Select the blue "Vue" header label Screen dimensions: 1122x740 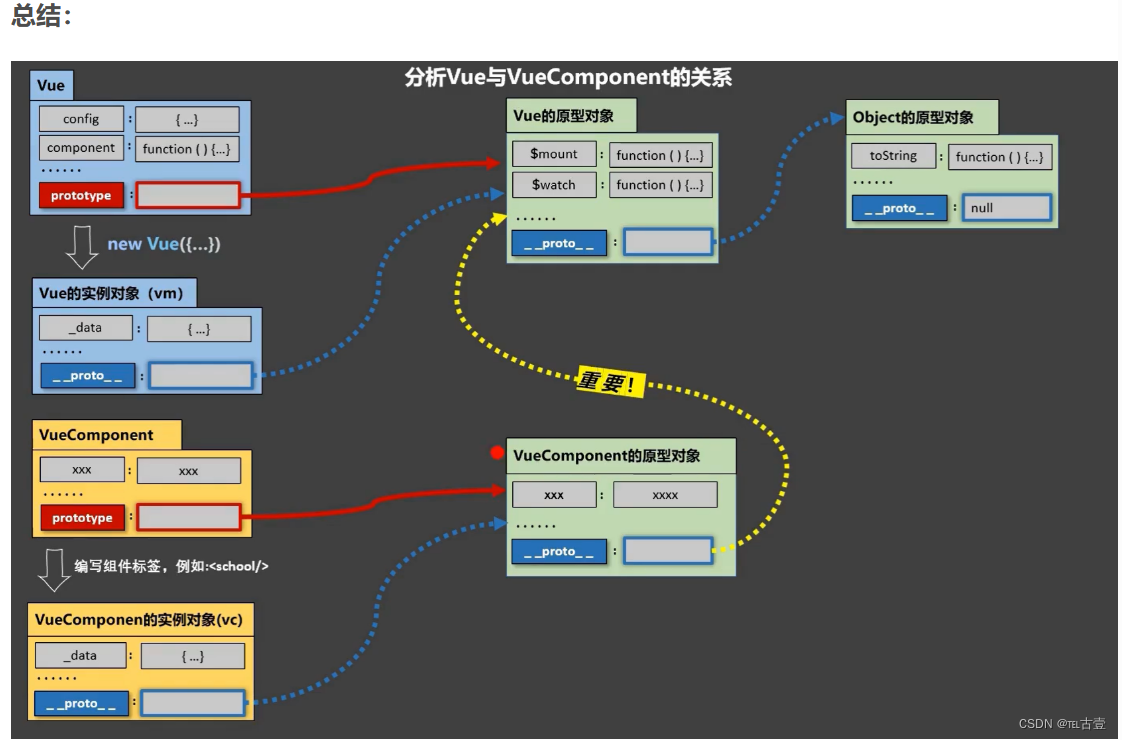(51, 85)
